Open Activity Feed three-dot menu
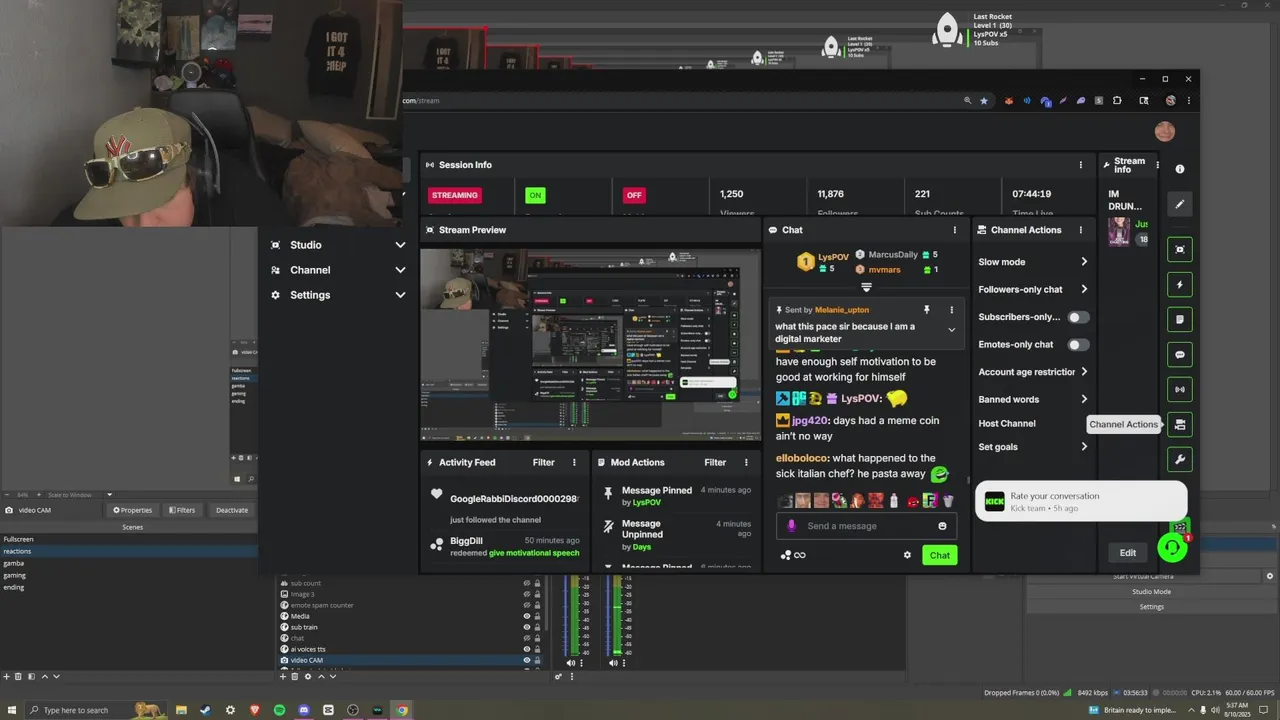 (574, 463)
